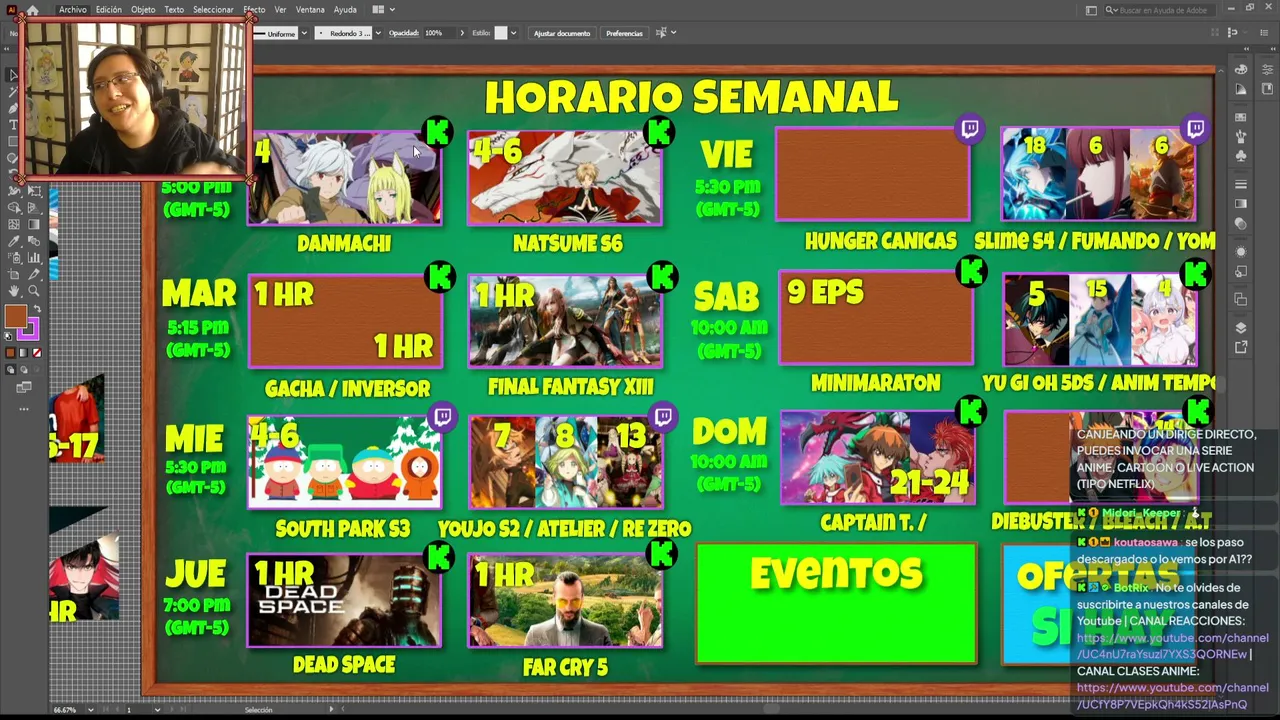Open the Objeto menu
Viewport: 1280px width, 720px height.
tap(143, 10)
